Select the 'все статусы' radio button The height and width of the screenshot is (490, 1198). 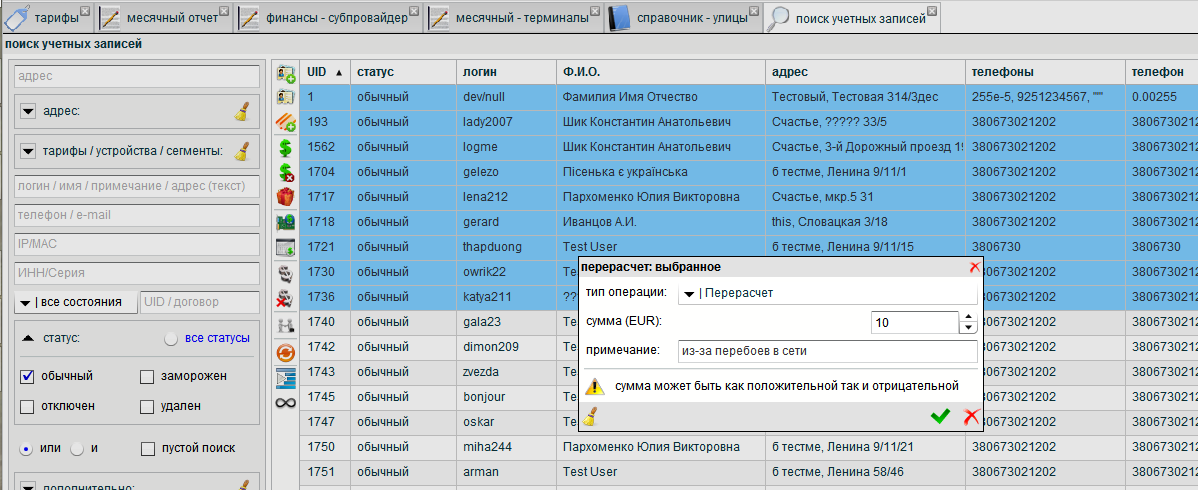click(172, 338)
